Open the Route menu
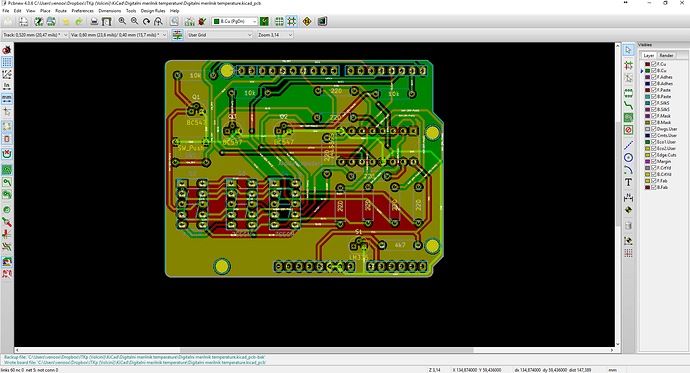The width and height of the screenshot is (690, 373). tap(61, 11)
